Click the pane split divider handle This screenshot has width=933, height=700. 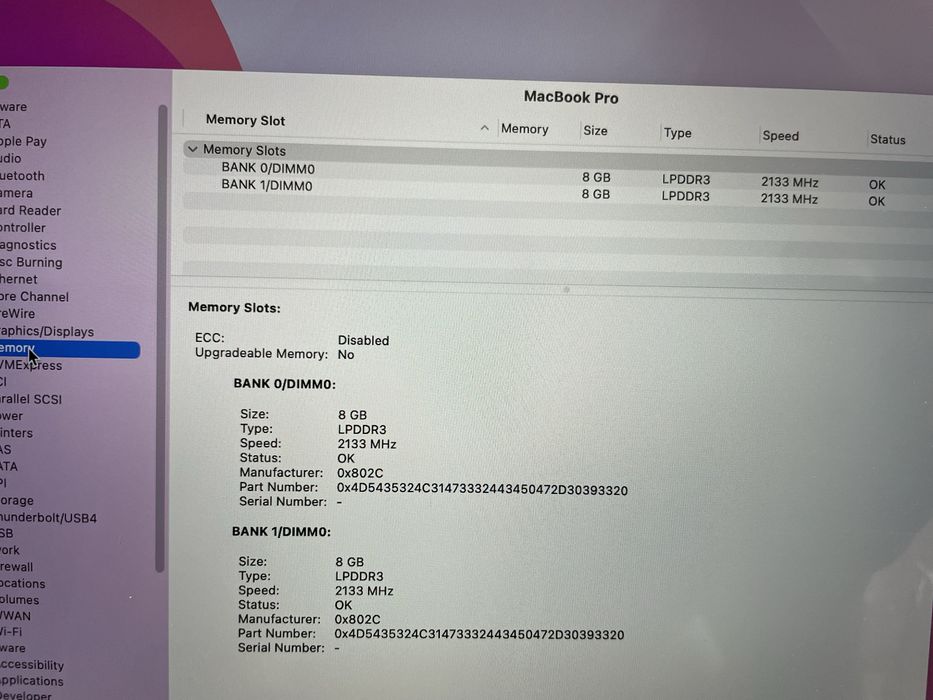[x=566, y=289]
